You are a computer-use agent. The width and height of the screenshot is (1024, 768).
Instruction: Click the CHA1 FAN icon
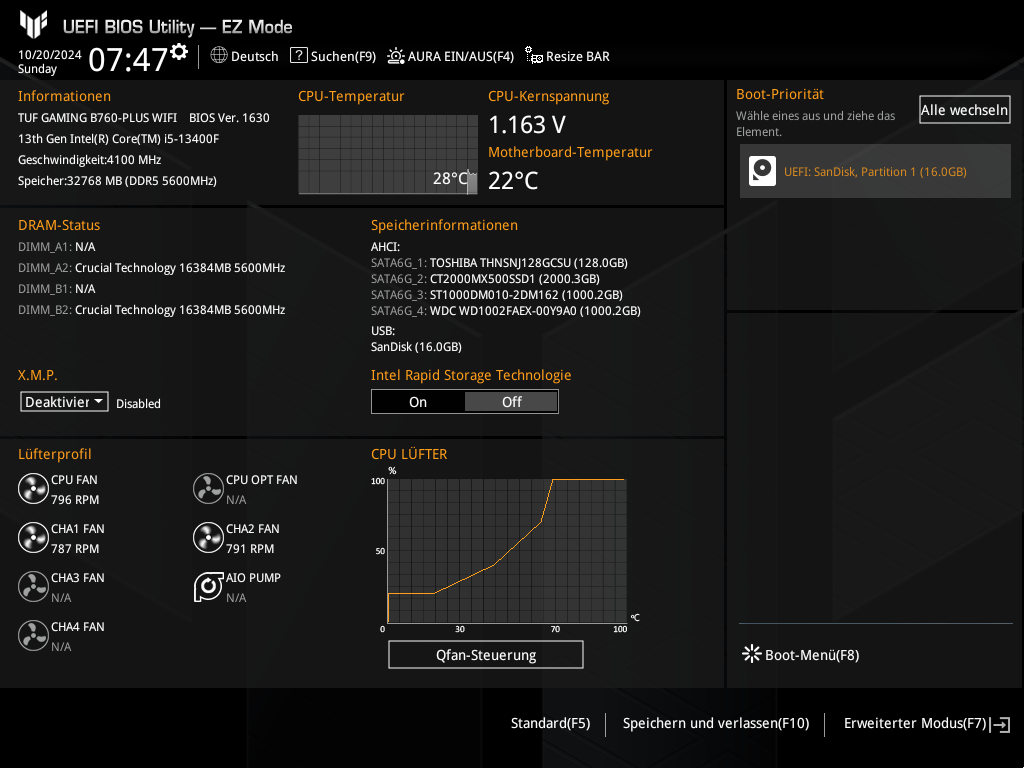tap(33, 537)
